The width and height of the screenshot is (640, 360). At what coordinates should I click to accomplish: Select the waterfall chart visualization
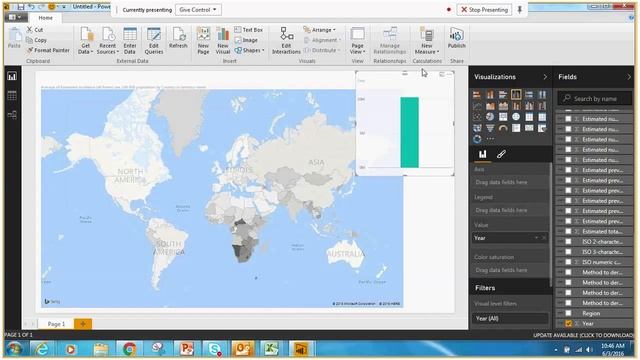pyautogui.click(x=542, y=106)
